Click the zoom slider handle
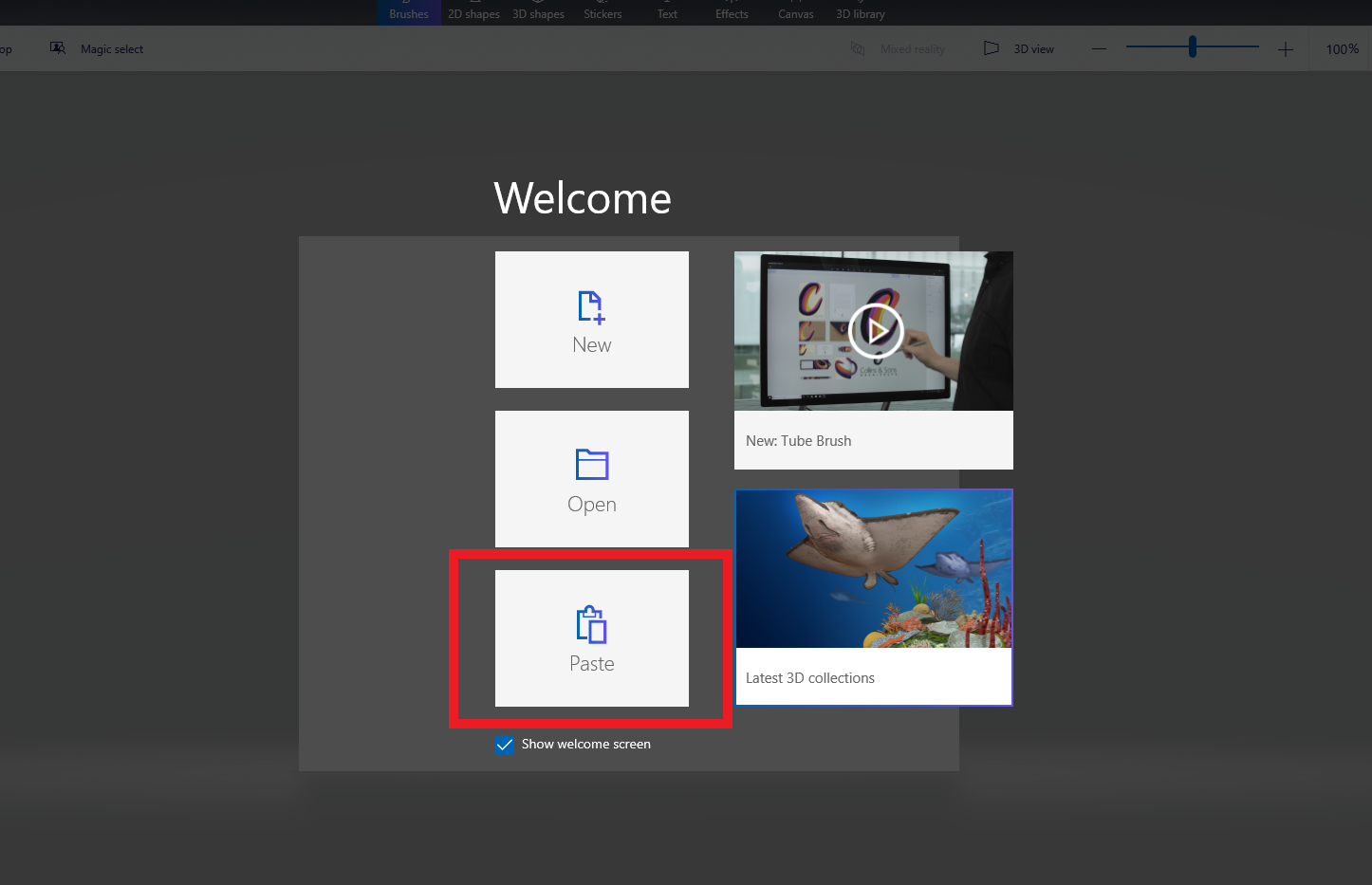The width and height of the screenshot is (1372, 885). tap(1193, 46)
